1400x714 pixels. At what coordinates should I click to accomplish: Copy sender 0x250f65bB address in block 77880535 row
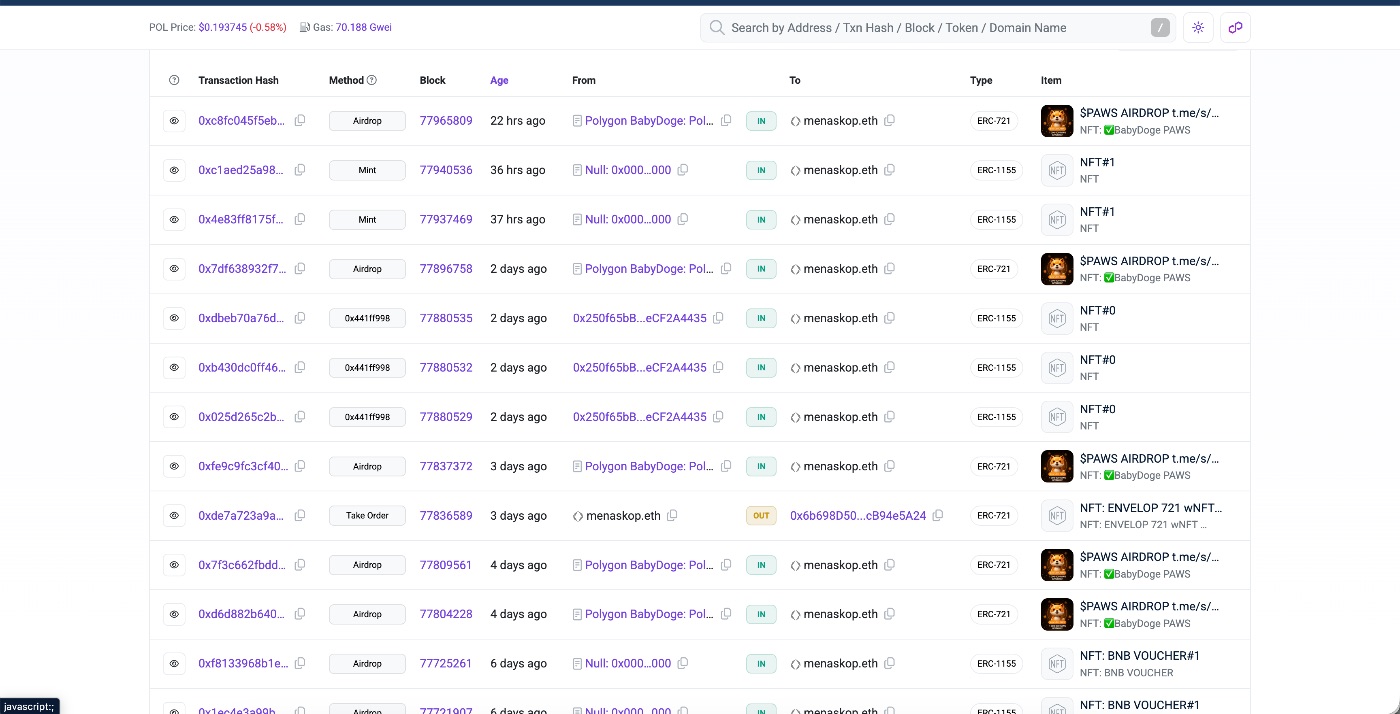tap(718, 318)
